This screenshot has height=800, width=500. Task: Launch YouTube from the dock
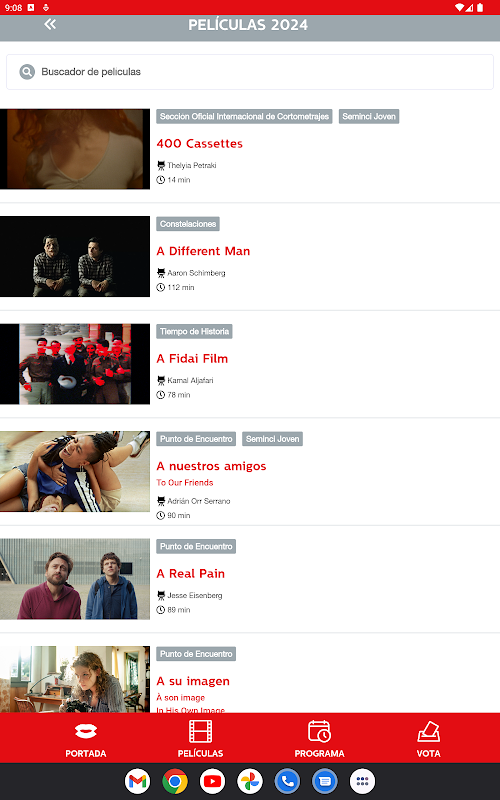tap(212, 781)
